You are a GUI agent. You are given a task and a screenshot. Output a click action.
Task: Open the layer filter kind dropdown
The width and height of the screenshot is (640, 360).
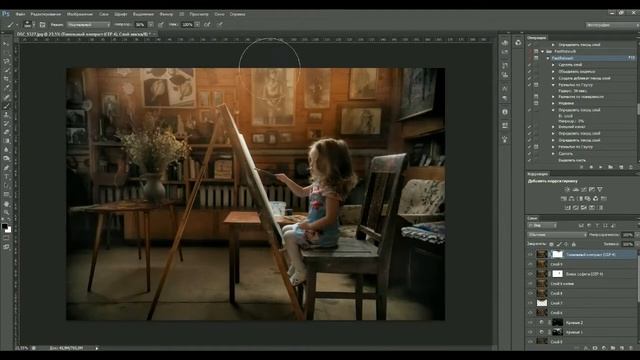point(542,226)
